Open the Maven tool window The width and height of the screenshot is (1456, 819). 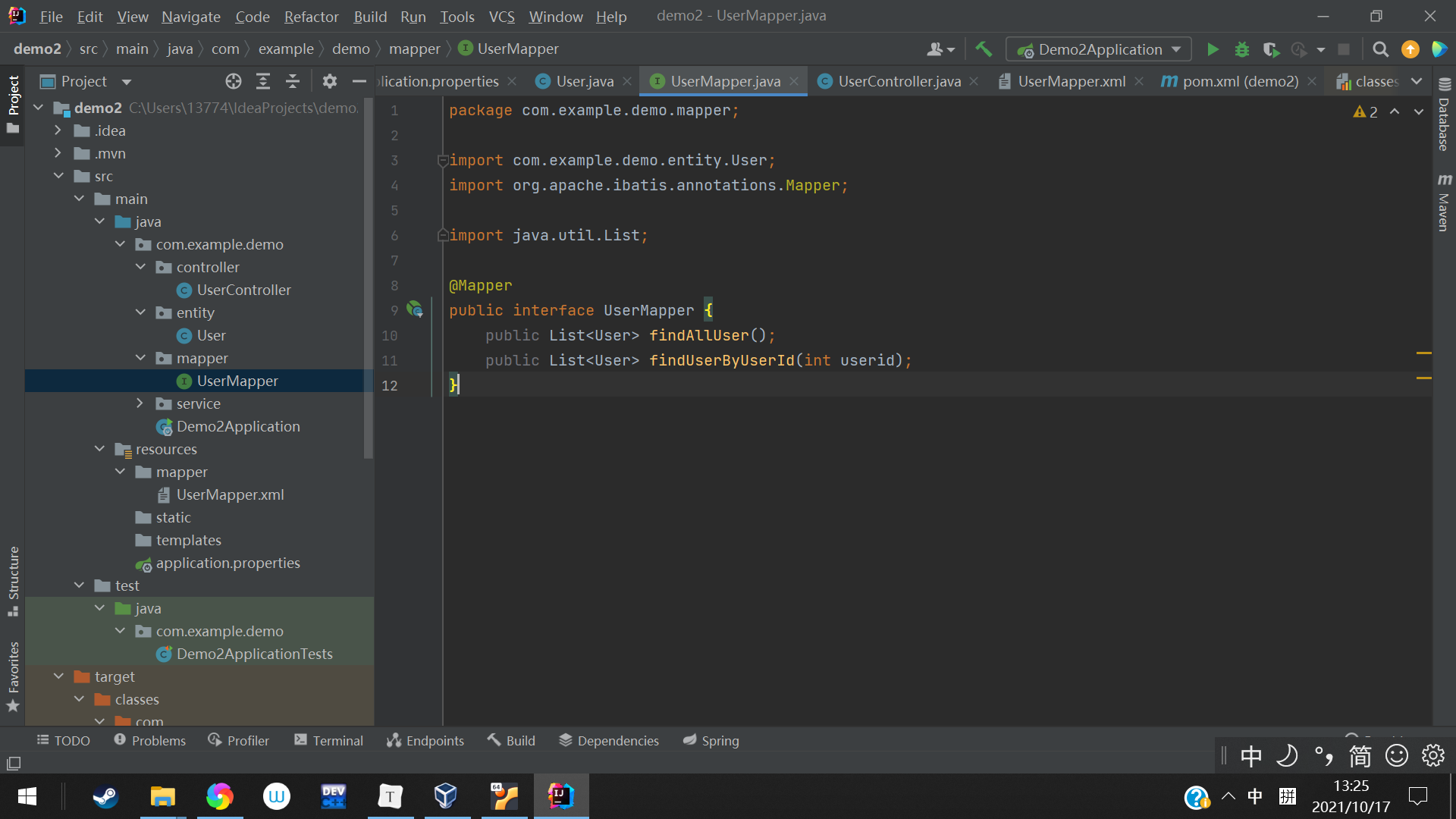[x=1444, y=202]
